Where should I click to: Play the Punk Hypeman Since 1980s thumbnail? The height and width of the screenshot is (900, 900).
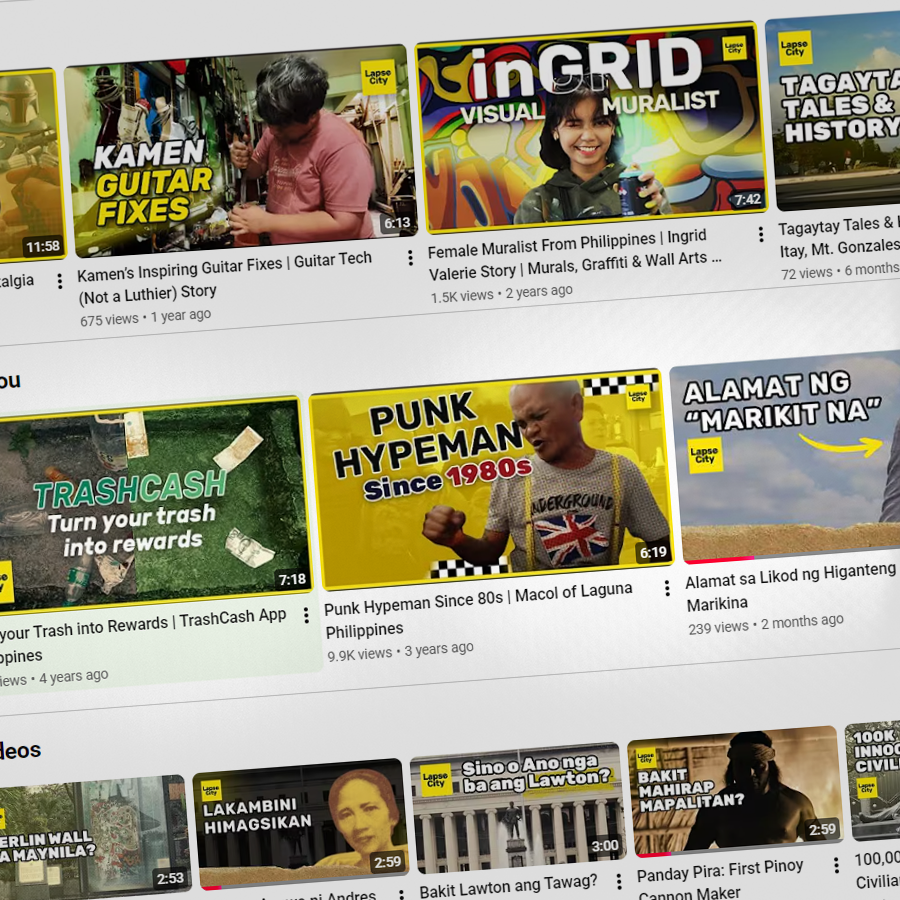tap(491, 479)
